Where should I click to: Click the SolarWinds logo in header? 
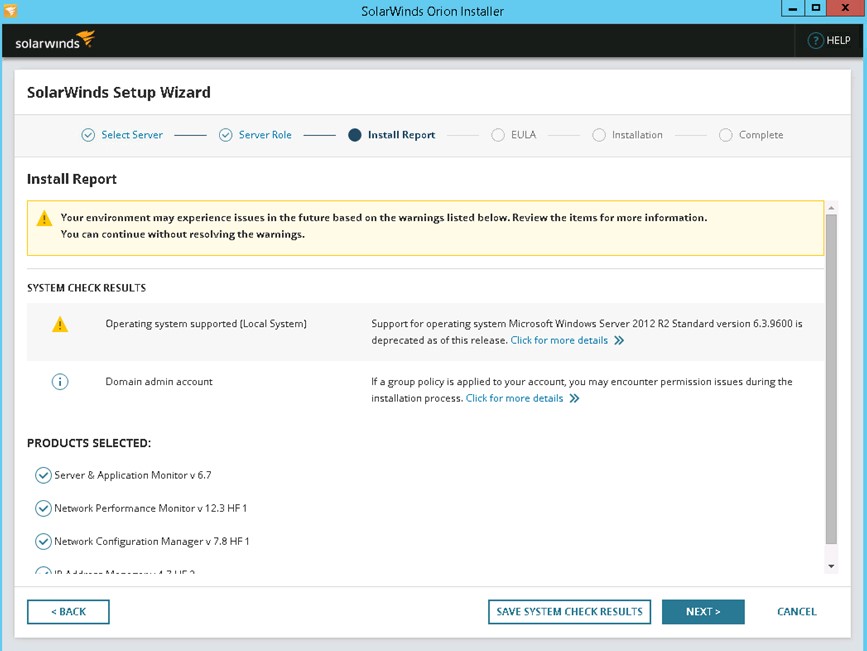pos(55,41)
